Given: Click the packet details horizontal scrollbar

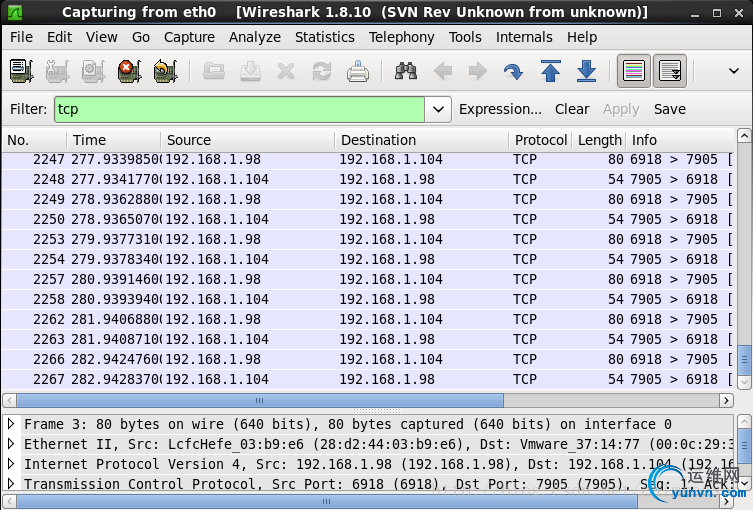Looking at the screenshot, I should click(x=327, y=501).
